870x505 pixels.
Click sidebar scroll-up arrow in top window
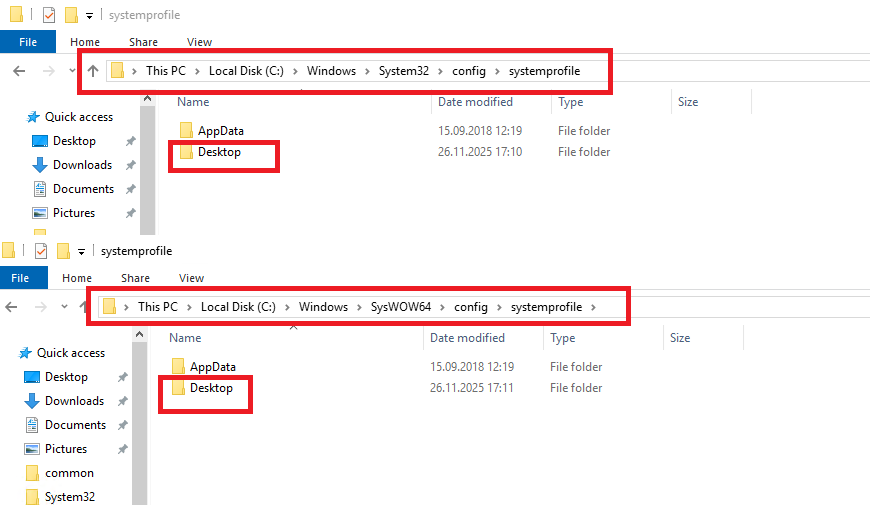(x=147, y=99)
